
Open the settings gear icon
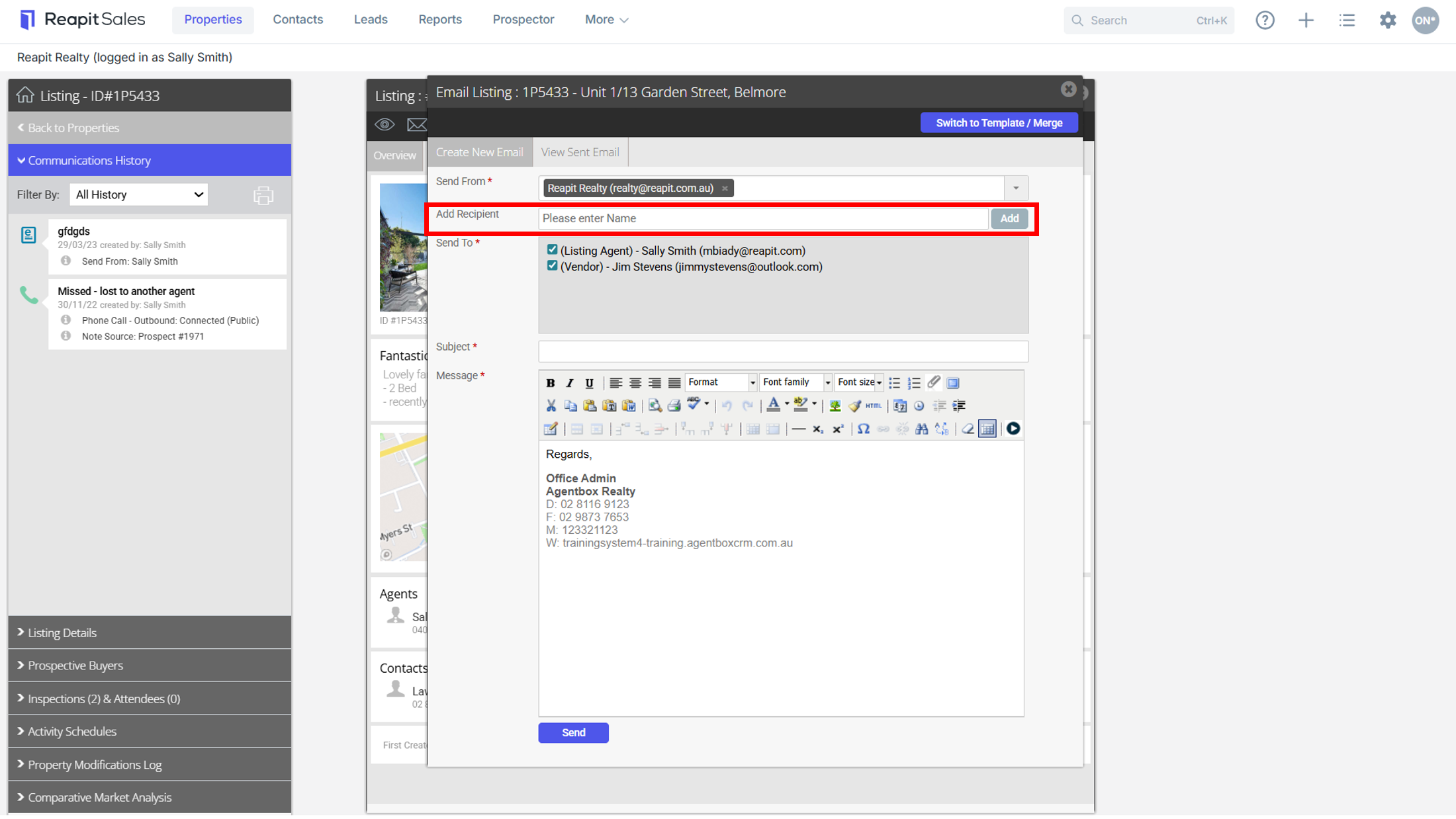click(1388, 20)
